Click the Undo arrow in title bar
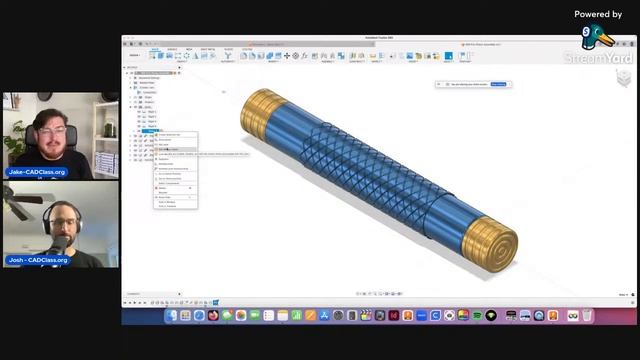 tap(147, 44)
